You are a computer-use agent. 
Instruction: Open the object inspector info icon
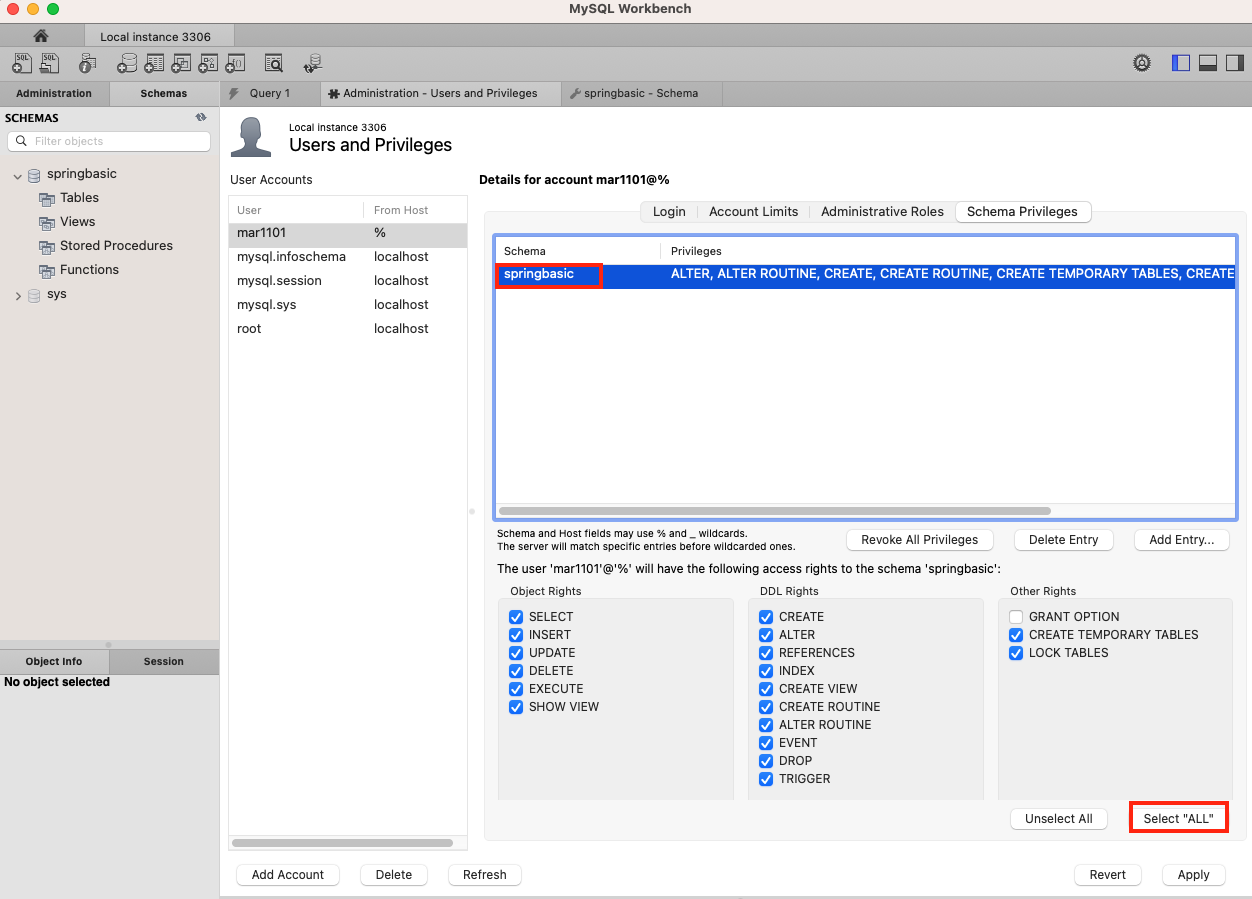[x=87, y=63]
